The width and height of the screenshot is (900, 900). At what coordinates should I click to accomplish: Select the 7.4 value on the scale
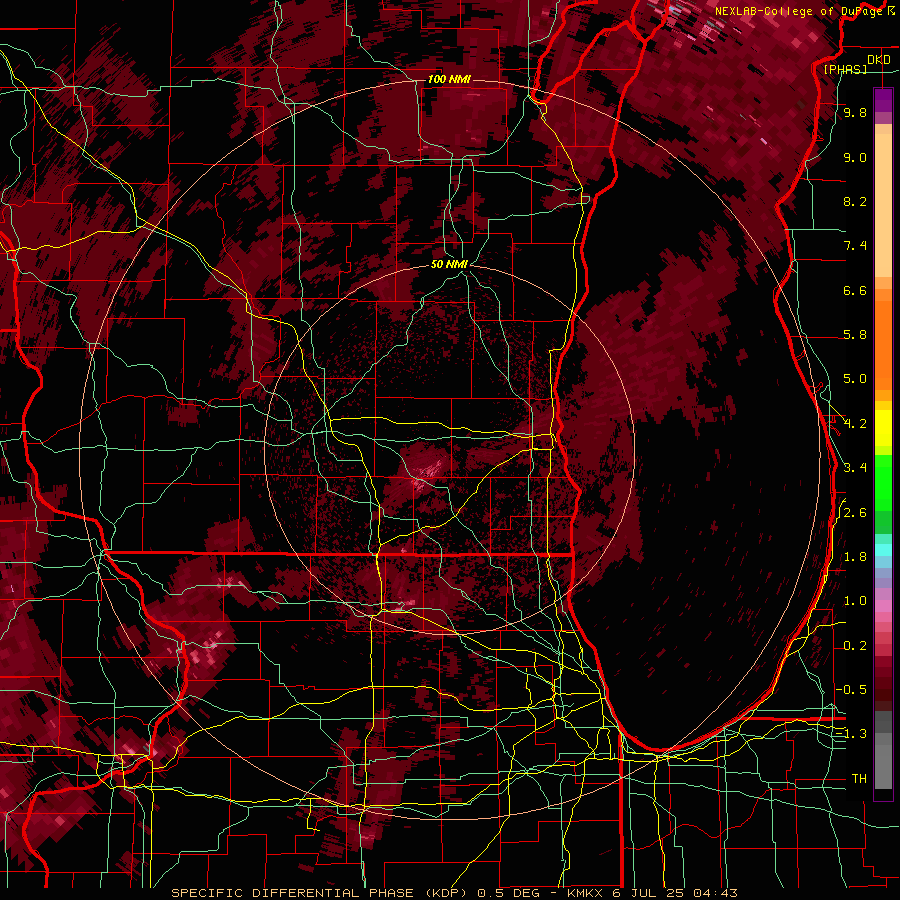pos(855,246)
